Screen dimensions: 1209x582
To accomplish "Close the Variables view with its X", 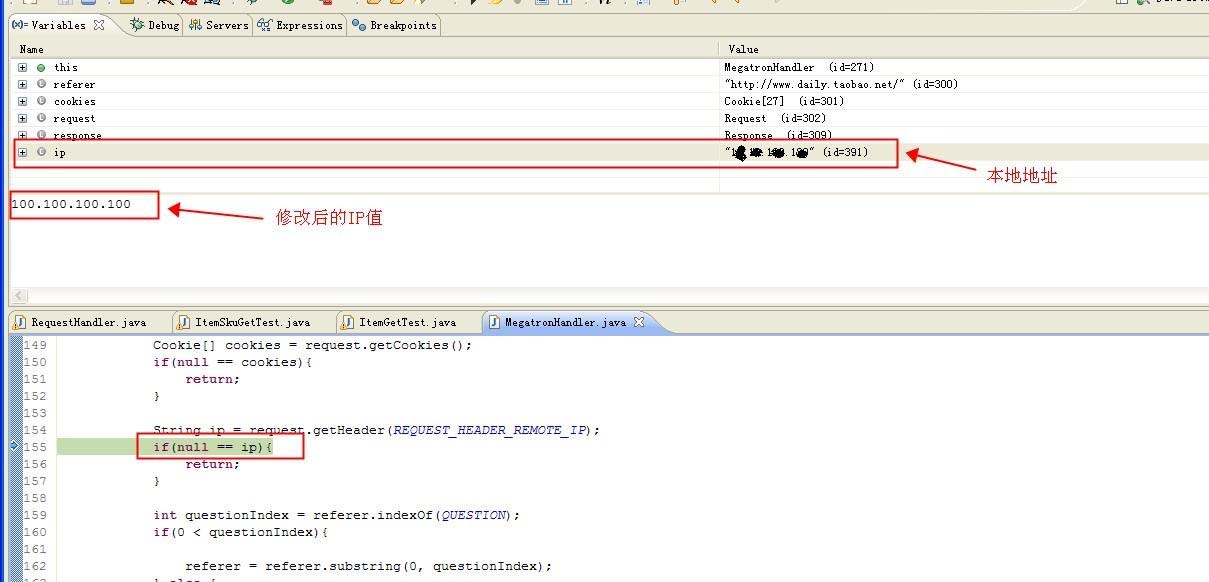I will coord(99,25).
